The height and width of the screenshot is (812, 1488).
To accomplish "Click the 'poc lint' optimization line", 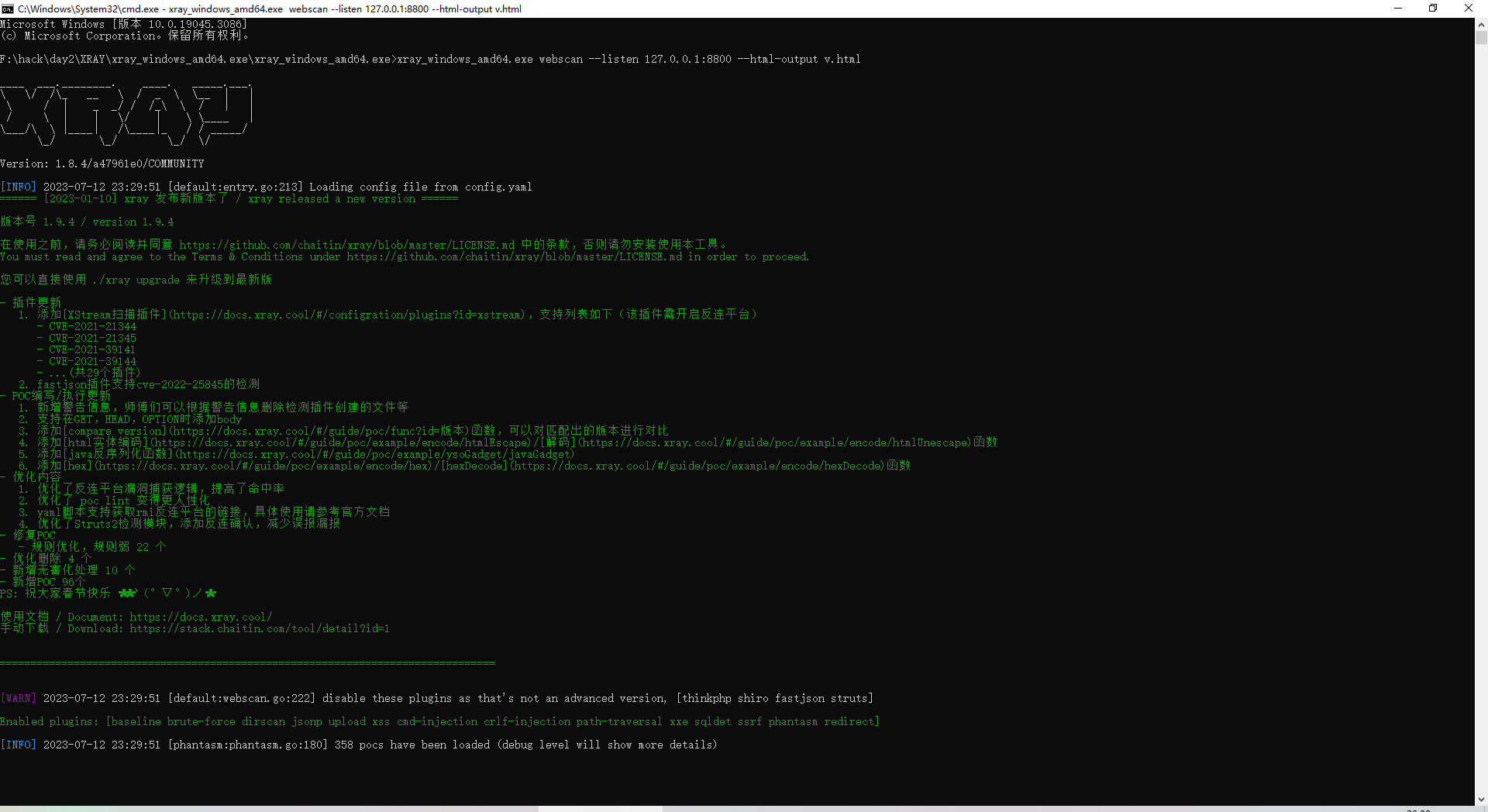I will pyautogui.click(x=115, y=501).
